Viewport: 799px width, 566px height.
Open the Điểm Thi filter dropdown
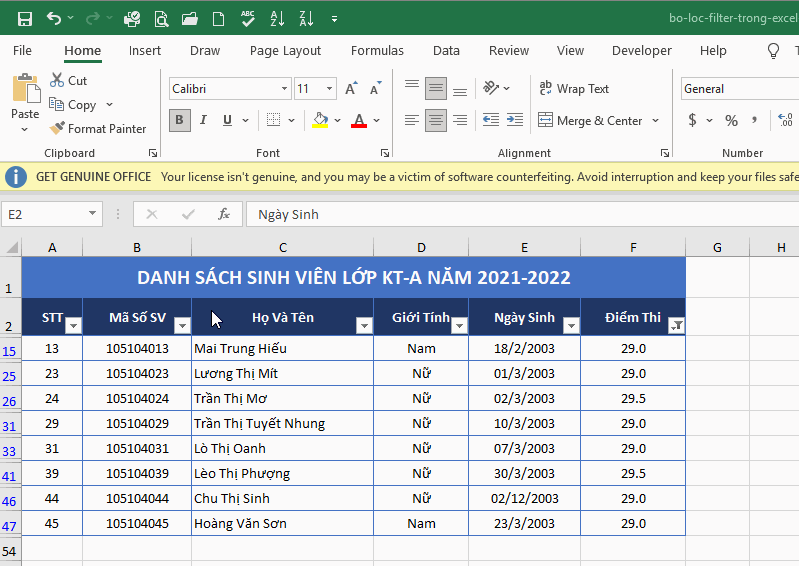tap(676, 326)
